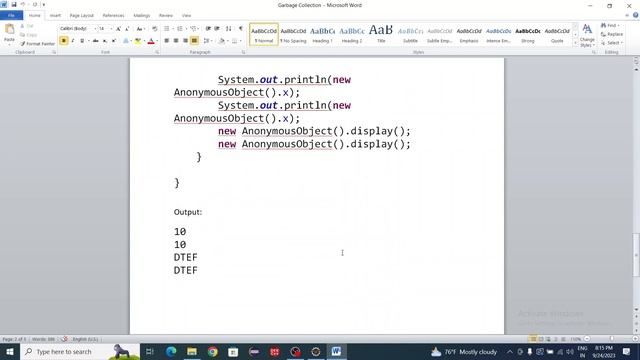Toggle Strikethrough formatting
This screenshot has width=640, height=360.
click(x=96, y=41)
